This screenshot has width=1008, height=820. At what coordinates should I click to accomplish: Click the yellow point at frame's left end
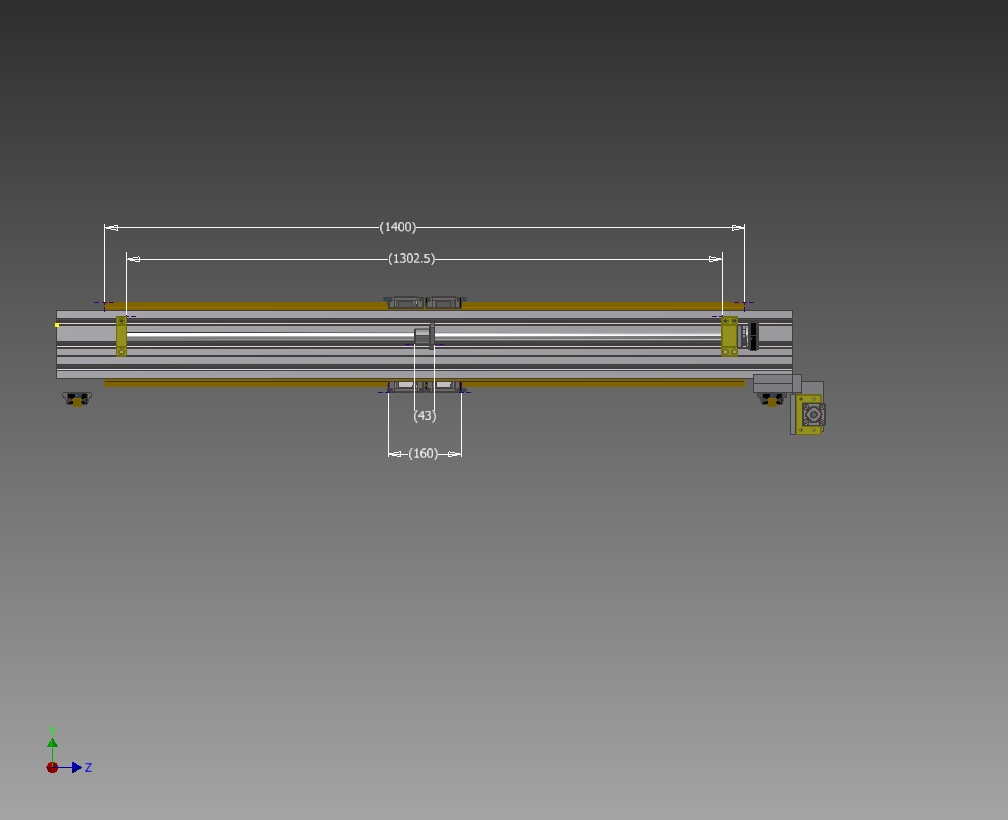coord(58,325)
